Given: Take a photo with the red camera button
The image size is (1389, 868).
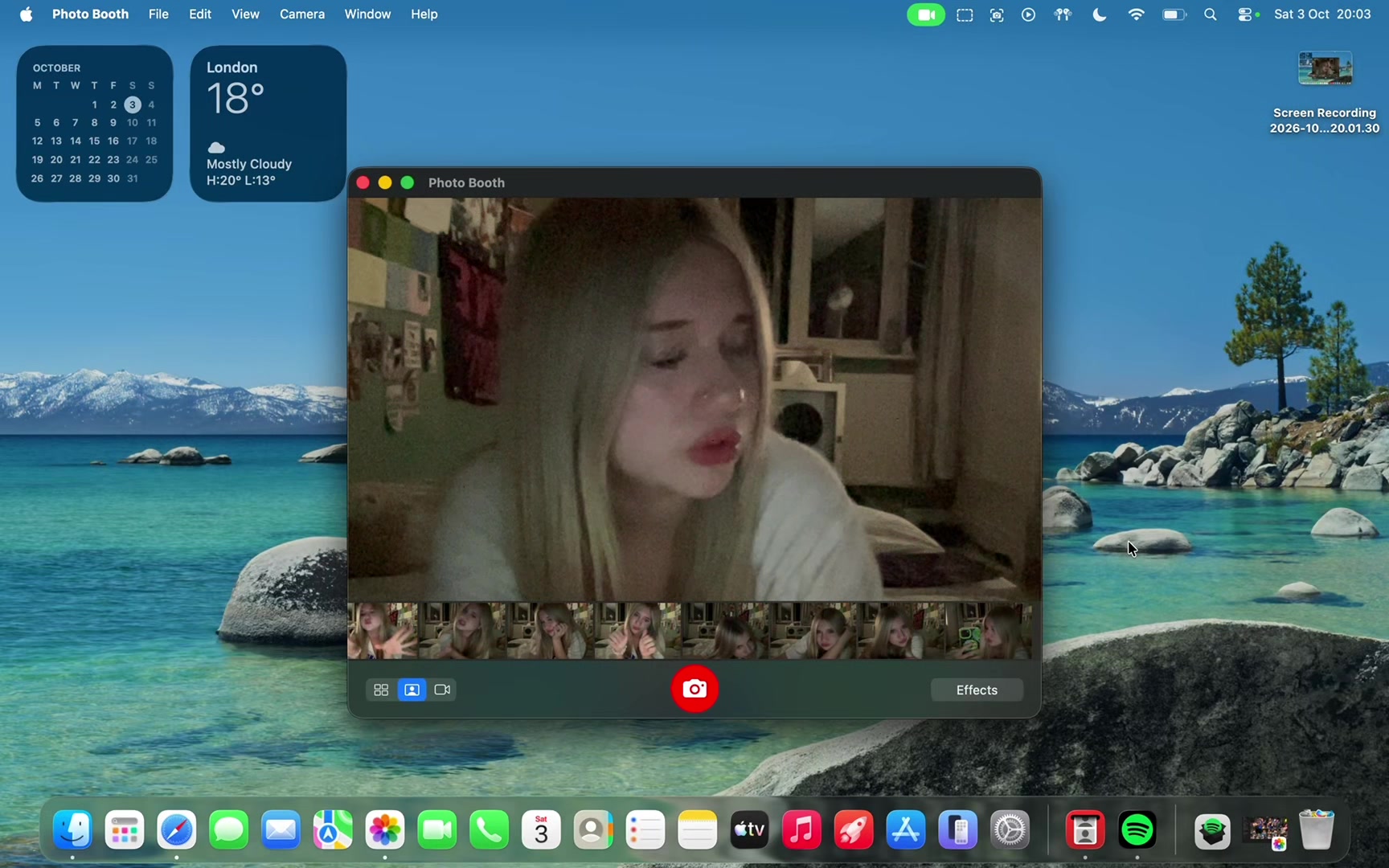Looking at the screenshot, I should 694,689.
